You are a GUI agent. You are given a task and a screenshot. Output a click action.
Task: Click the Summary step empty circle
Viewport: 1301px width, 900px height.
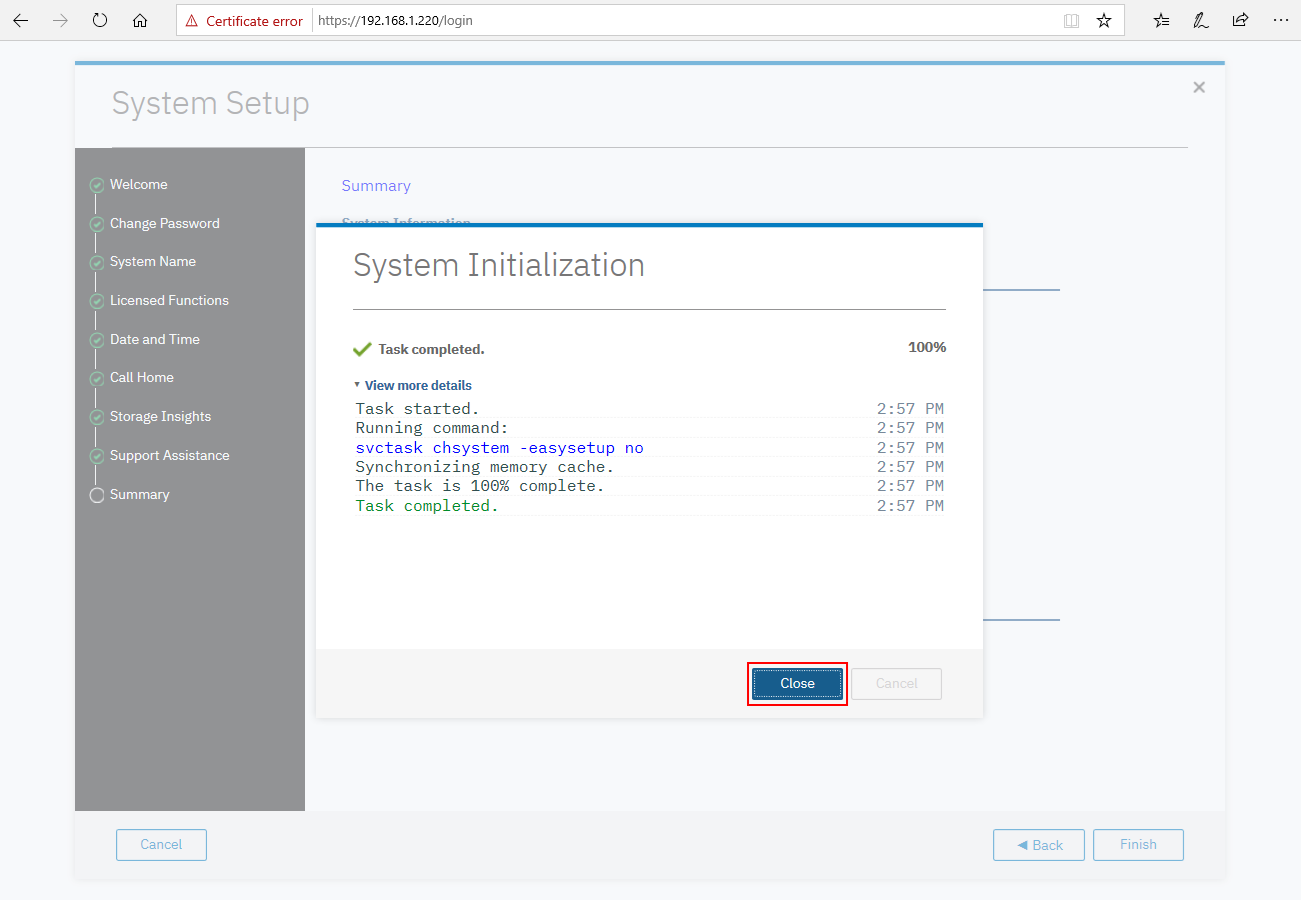tap(97, 495)
